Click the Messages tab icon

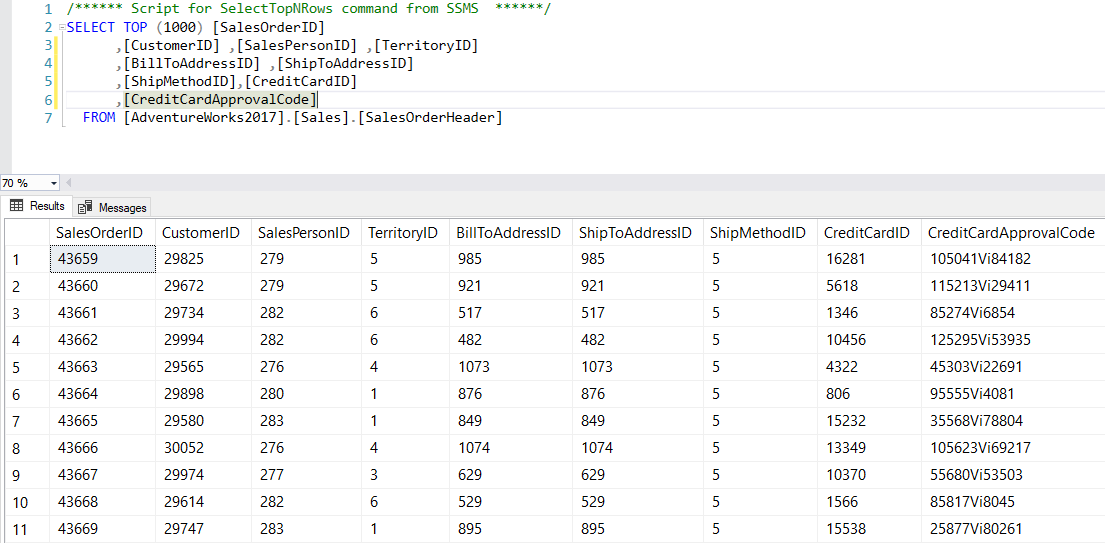(x=85, y=207)
